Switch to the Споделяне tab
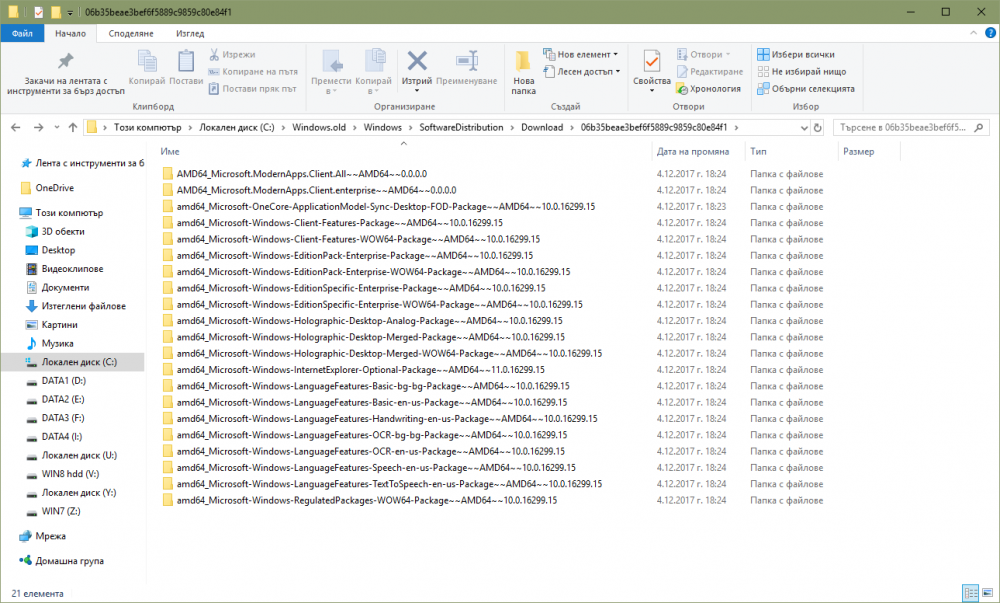 click(131, 34)
